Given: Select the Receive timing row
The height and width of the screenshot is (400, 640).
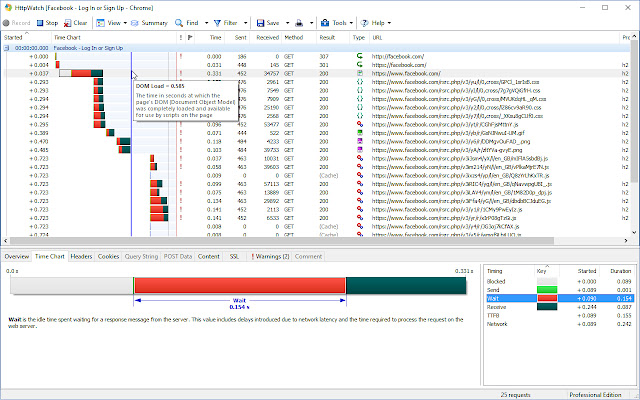Looking at the screenshot, I should (497, 306).
